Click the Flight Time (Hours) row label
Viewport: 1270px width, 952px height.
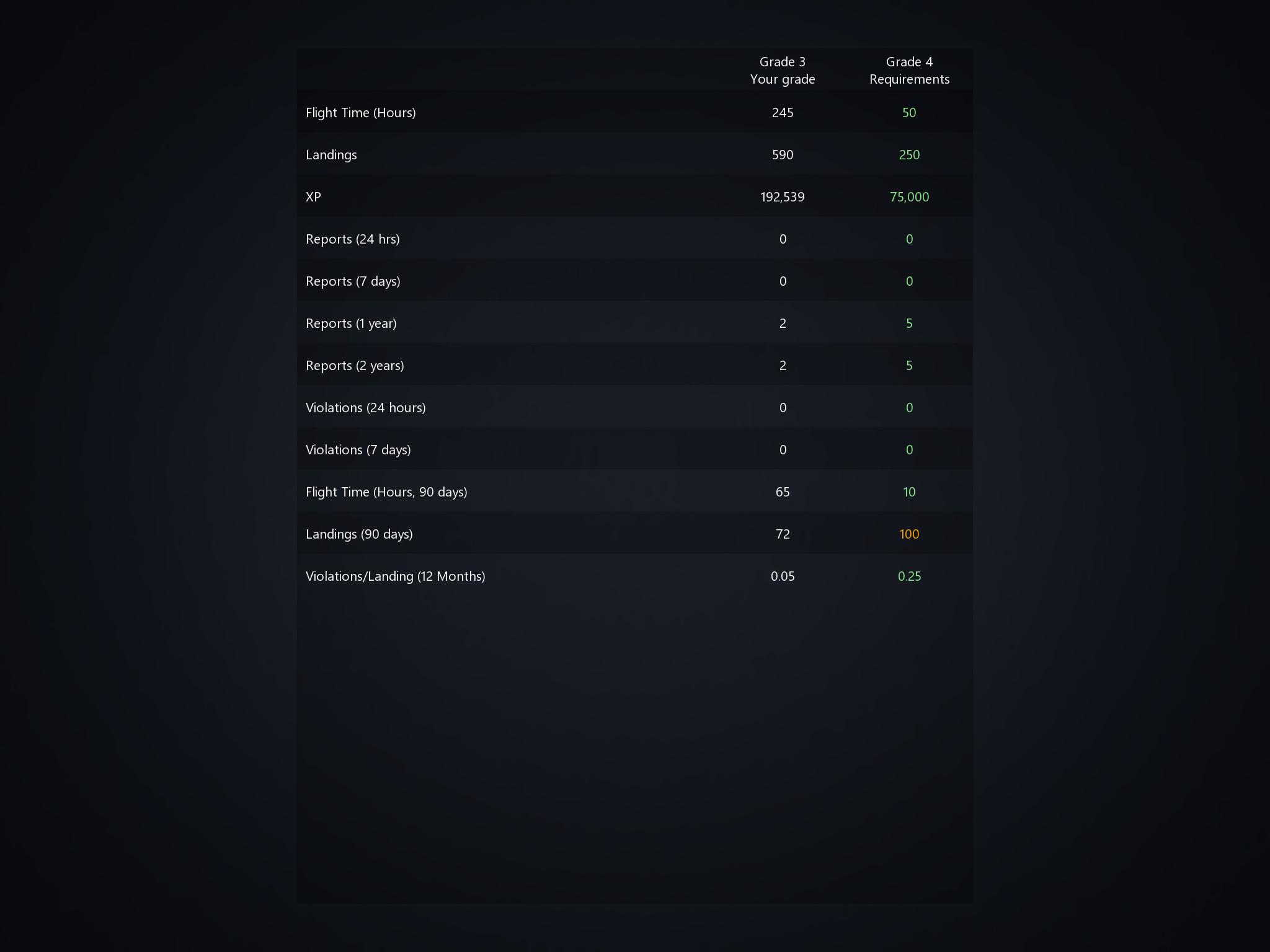pyautogui.click(x=360, y=113)
